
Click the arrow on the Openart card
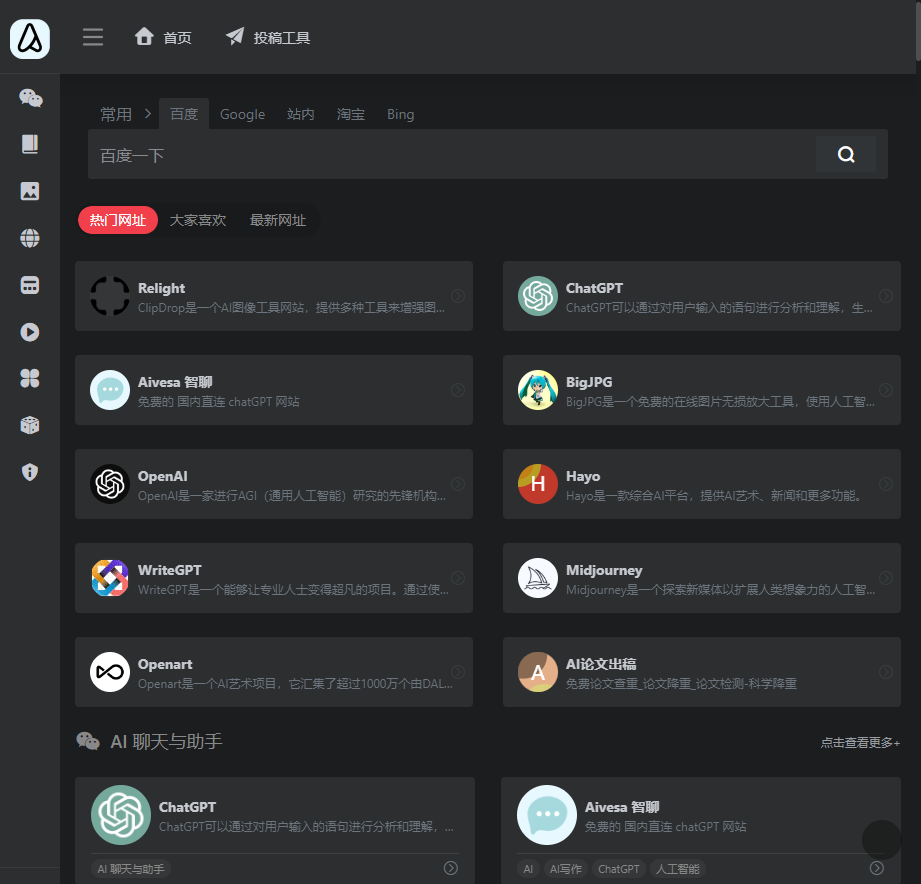coord(458,672)
